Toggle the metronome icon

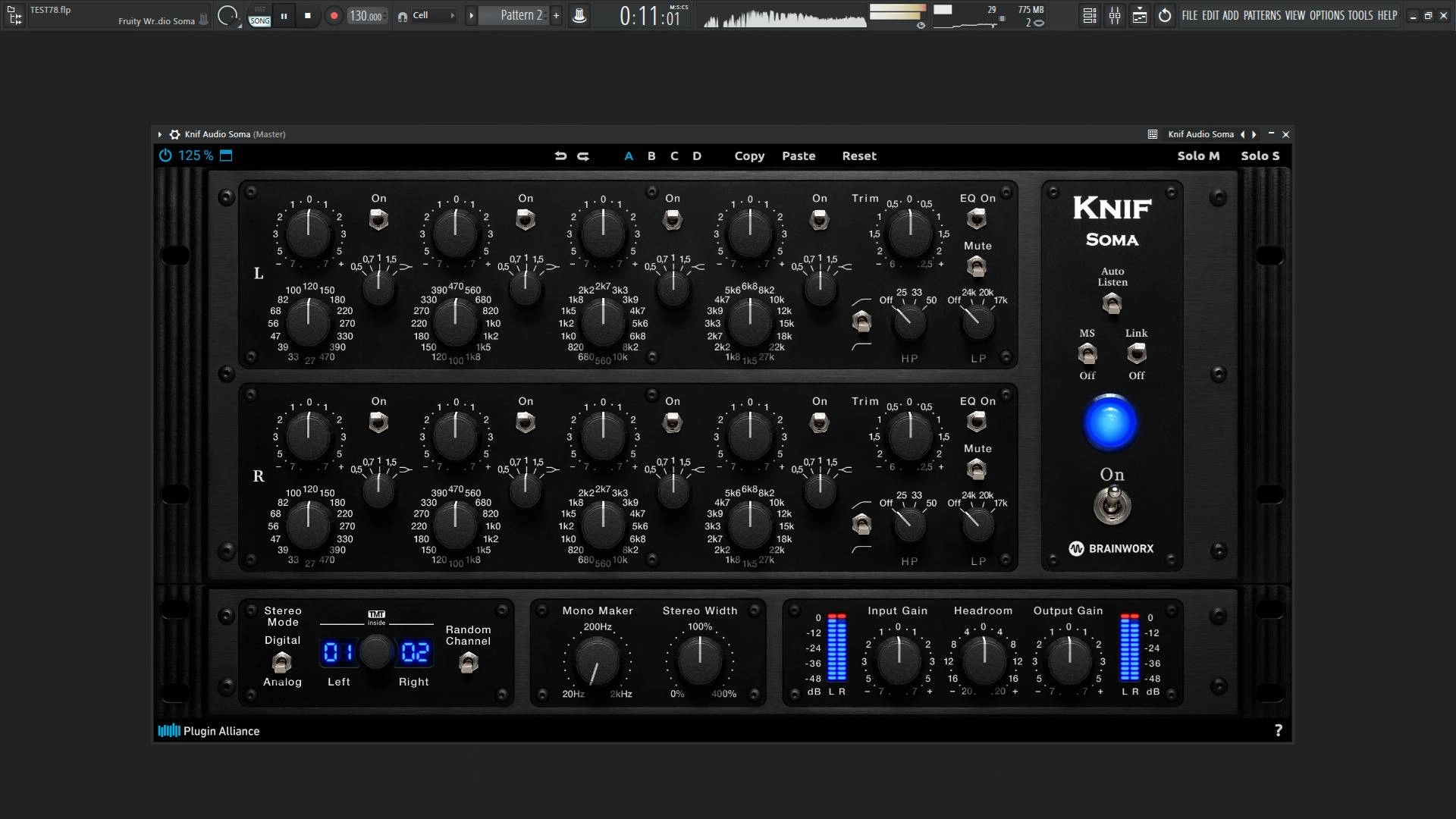click(579, 15)
